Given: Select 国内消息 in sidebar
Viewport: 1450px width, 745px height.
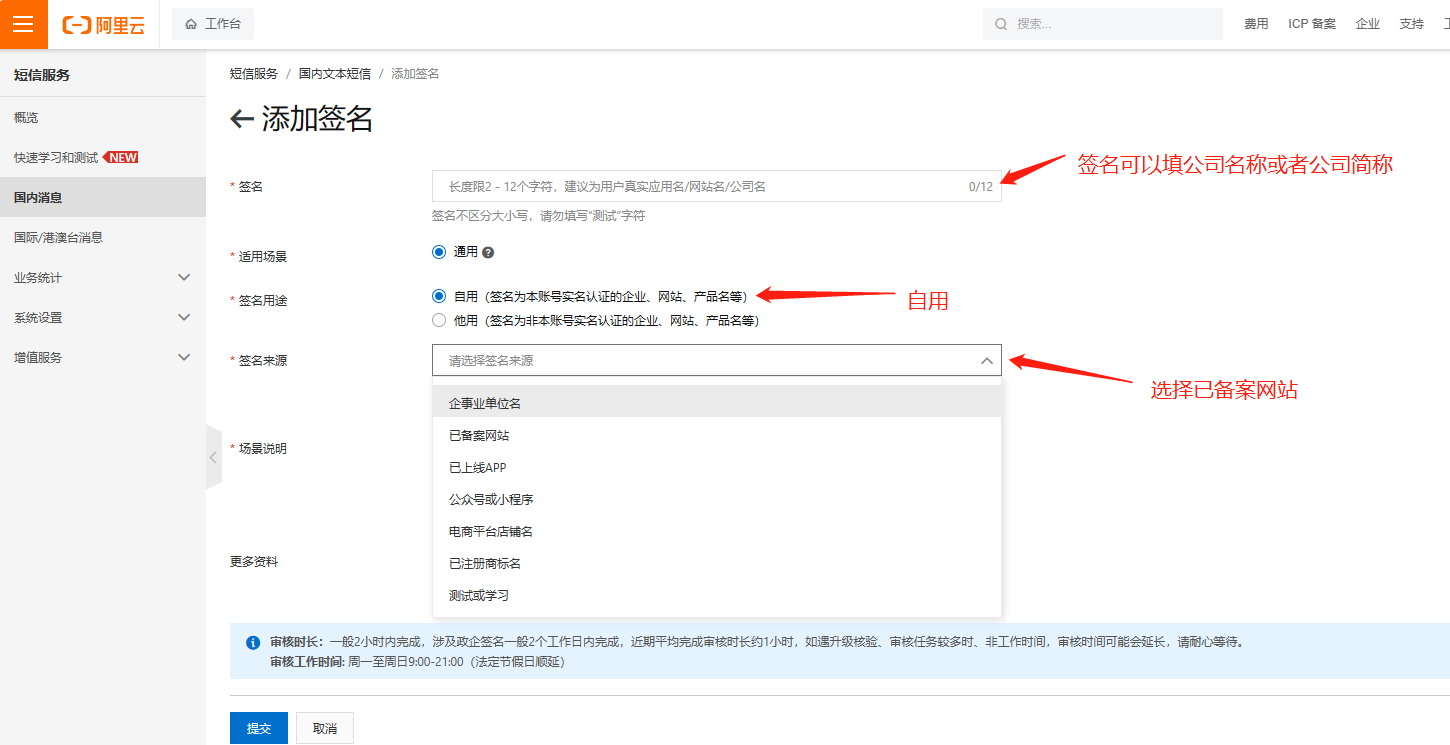Looking at the screenshot, I should 103,198.
